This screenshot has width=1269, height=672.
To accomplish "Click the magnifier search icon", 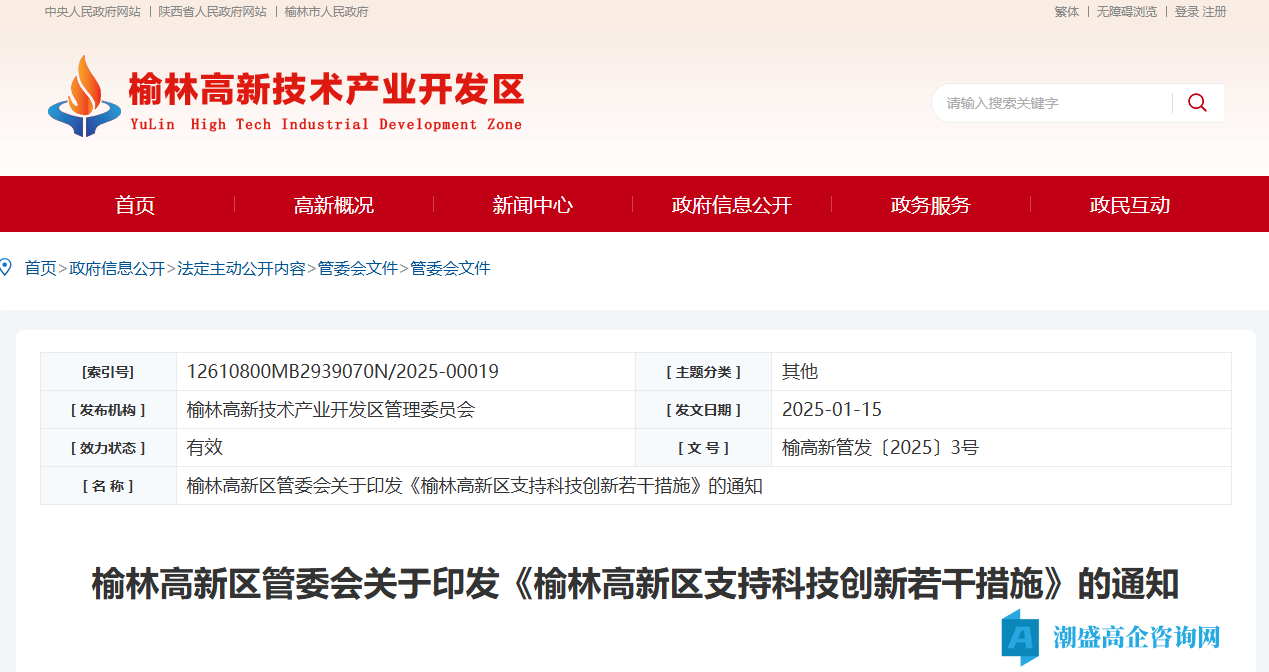I will [1197, 103].
